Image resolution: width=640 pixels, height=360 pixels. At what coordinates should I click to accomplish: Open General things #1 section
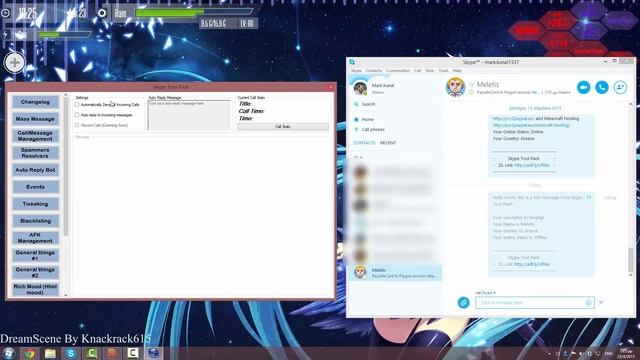pyautogui.click(x=36, y=255)
